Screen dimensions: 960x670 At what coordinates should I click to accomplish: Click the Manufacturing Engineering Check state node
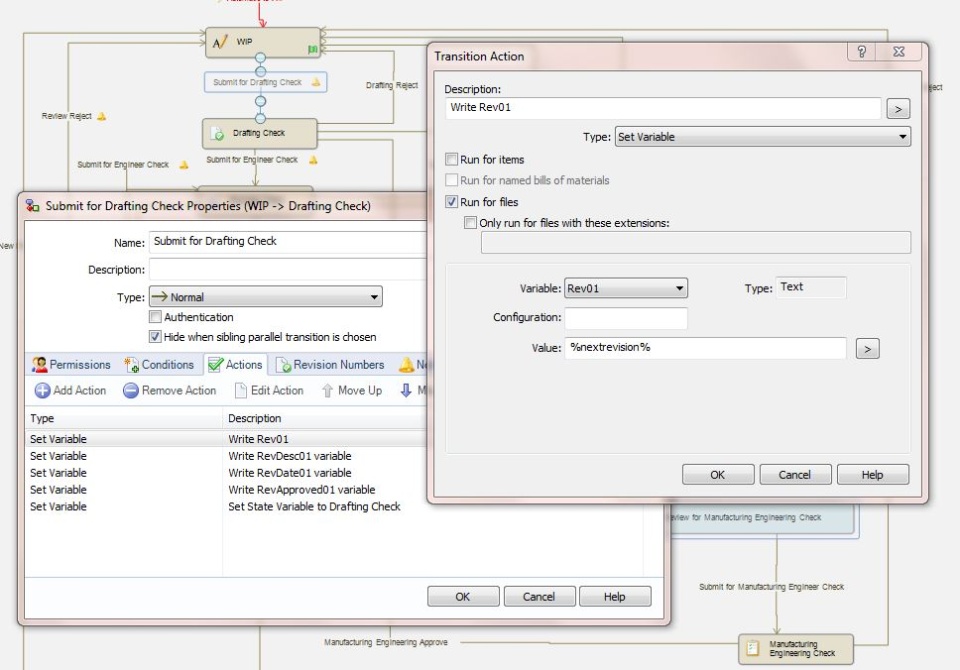coord(796,649)
